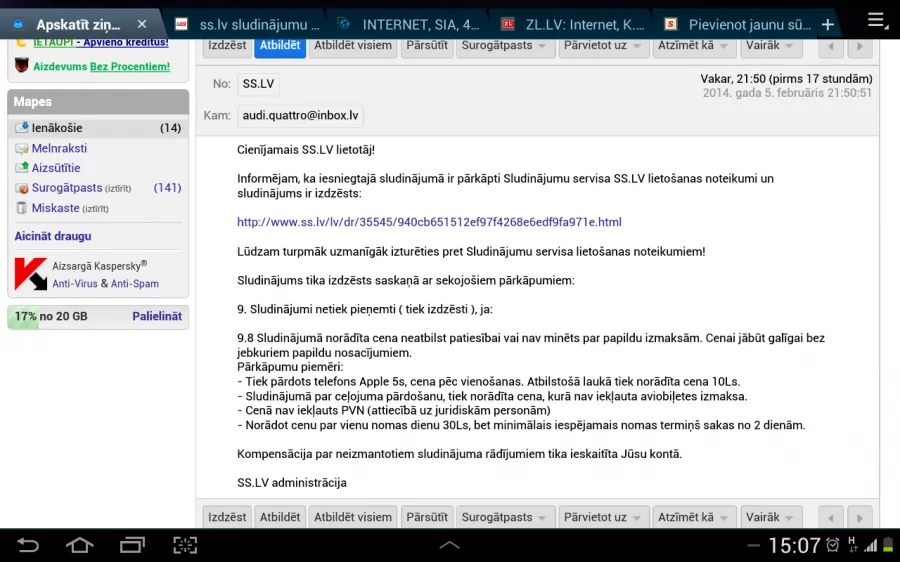Open the browser hamburger menu
This screenshot has width=900, height=562.
876,21
